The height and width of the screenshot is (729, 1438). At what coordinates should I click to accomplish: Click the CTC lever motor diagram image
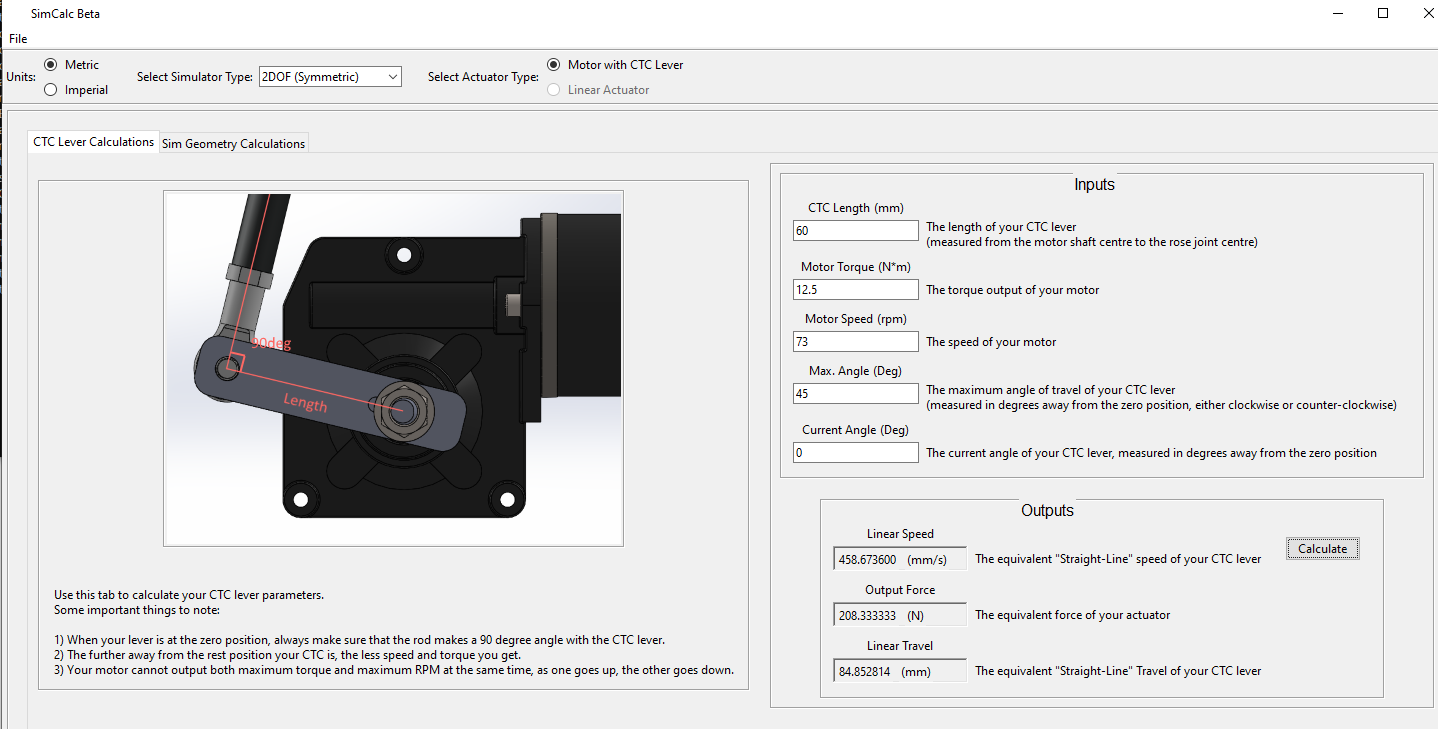point(393,368)
